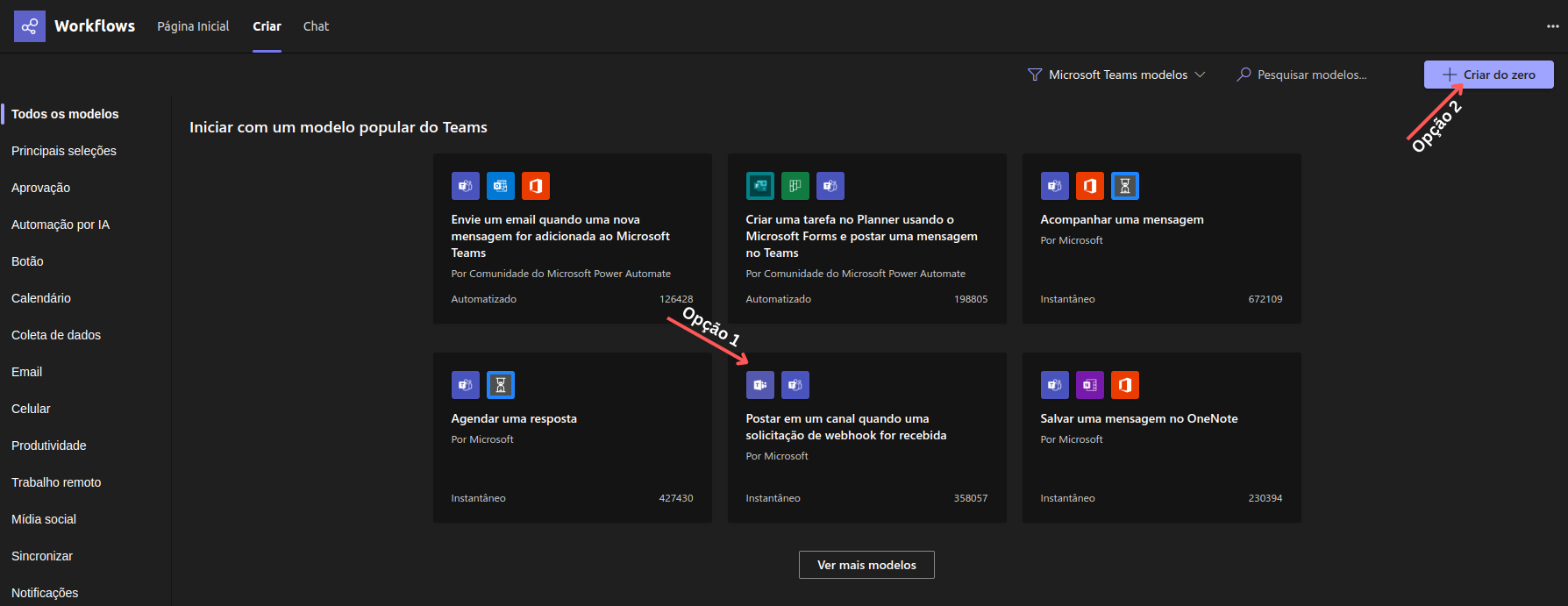Click the hourglass icon on Agendar uma resposta card
1568x606 pixels.
500,385
